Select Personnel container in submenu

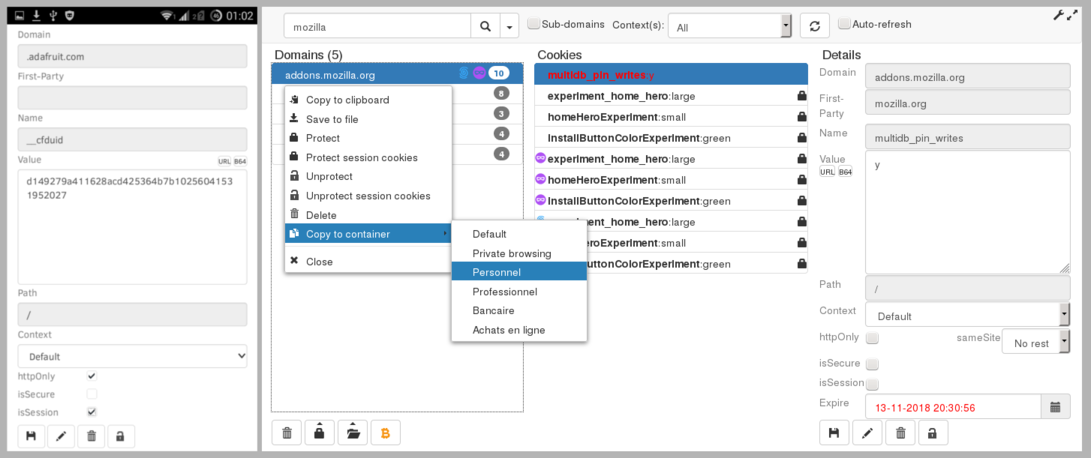coord(519,272)
